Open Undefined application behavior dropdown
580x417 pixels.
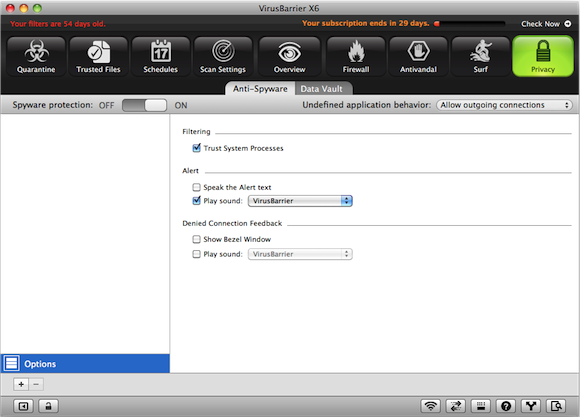[504, 105]
